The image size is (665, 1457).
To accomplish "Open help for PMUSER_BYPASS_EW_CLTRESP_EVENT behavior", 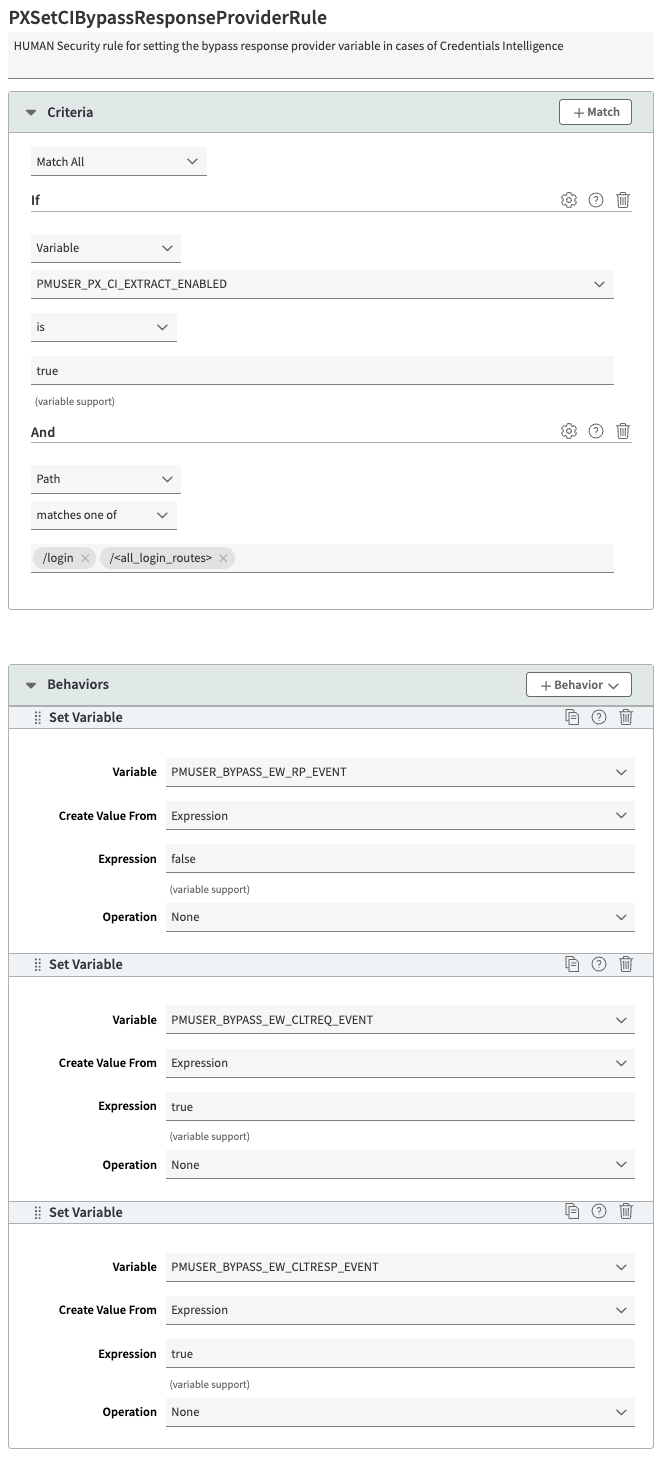I will (599, 1211).
